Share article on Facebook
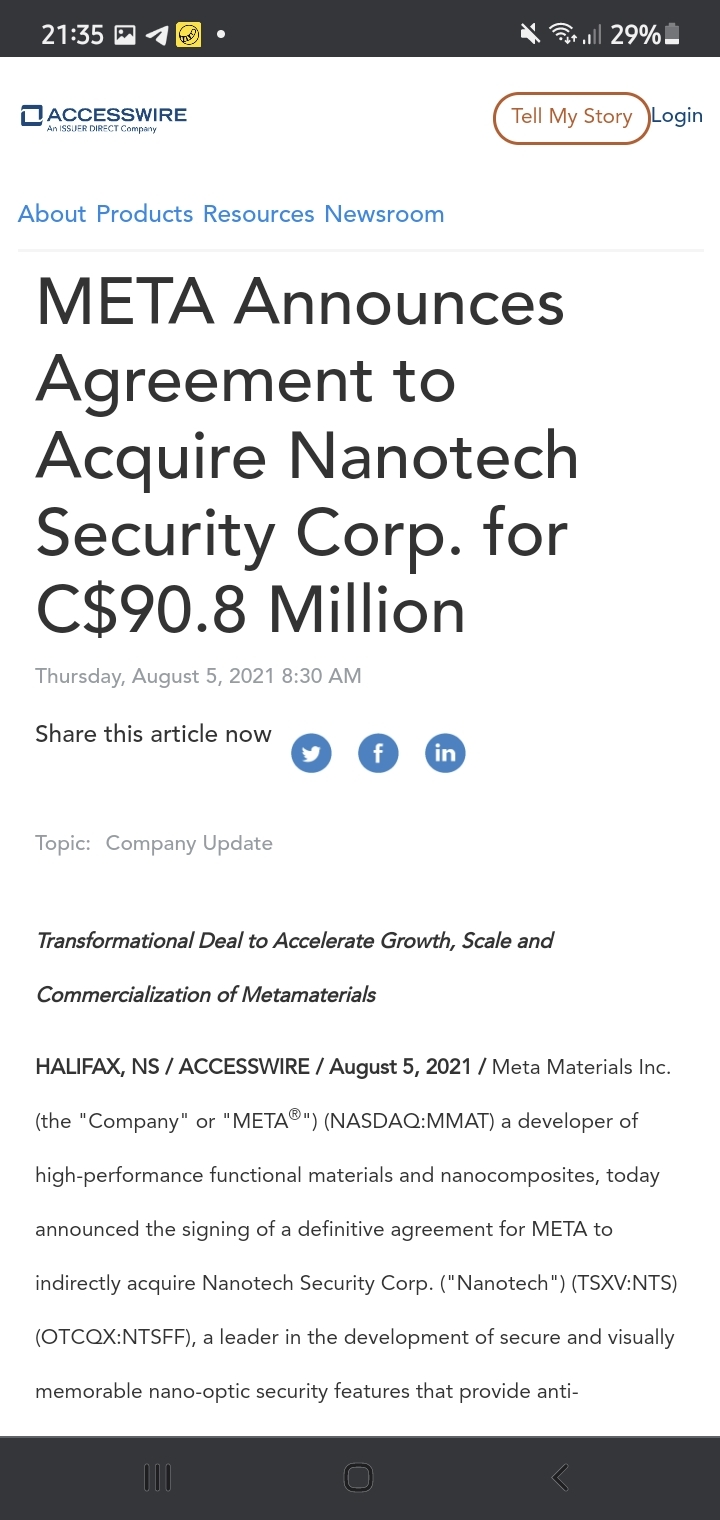The width and height of the screenshot is (720, 1520). (378, 753)
